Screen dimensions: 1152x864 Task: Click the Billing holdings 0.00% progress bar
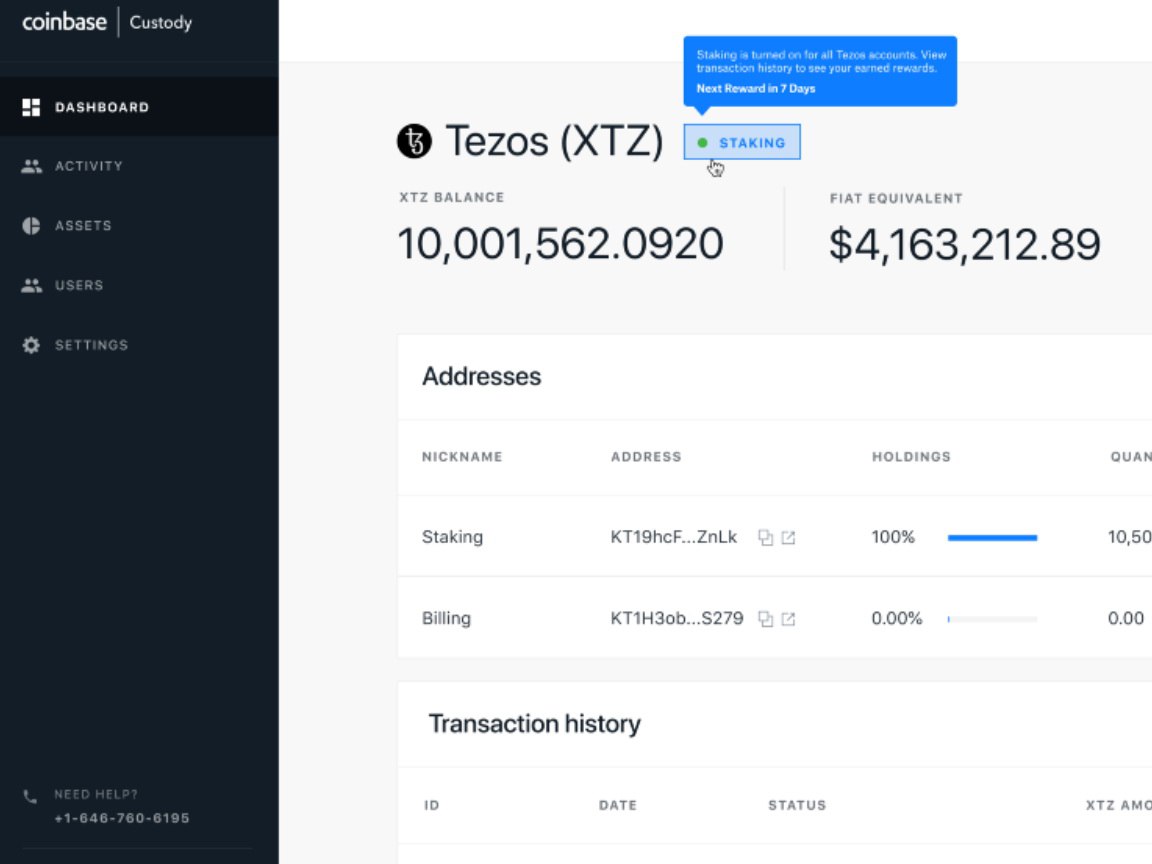tap(993, 619)
